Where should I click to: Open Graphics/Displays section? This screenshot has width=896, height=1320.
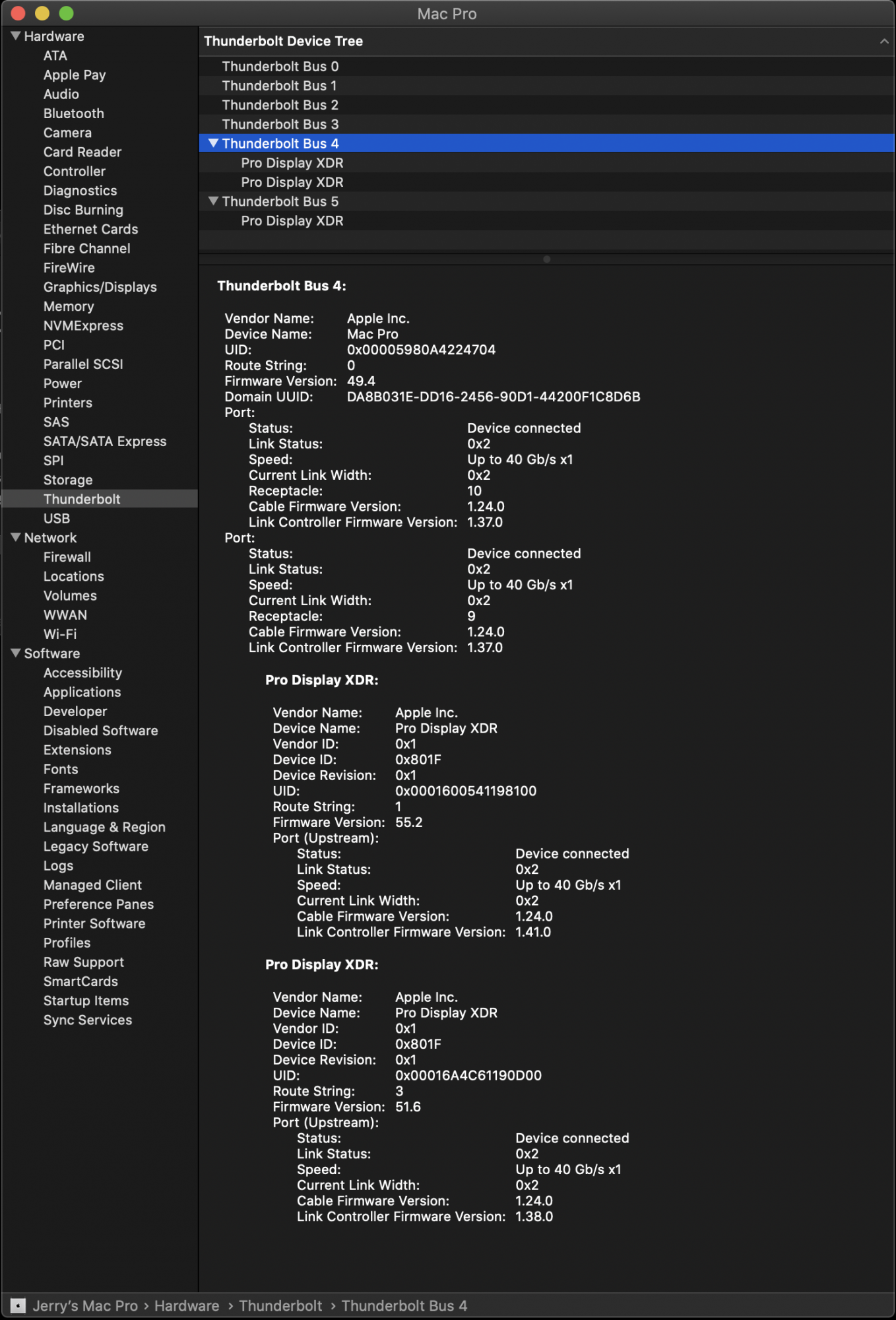point(100,286)
